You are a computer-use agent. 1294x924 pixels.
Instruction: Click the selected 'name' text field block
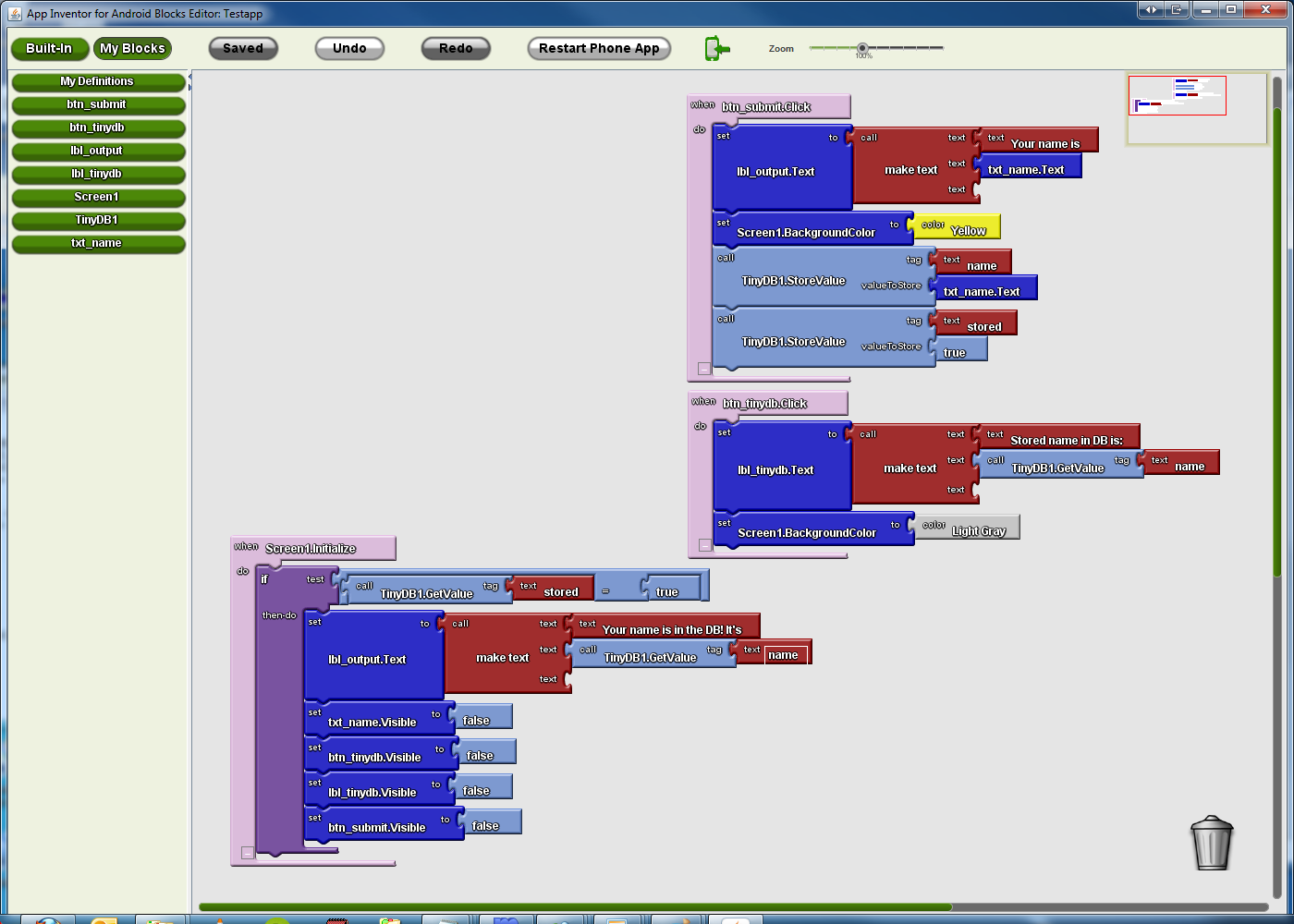[x=784, y=655]
